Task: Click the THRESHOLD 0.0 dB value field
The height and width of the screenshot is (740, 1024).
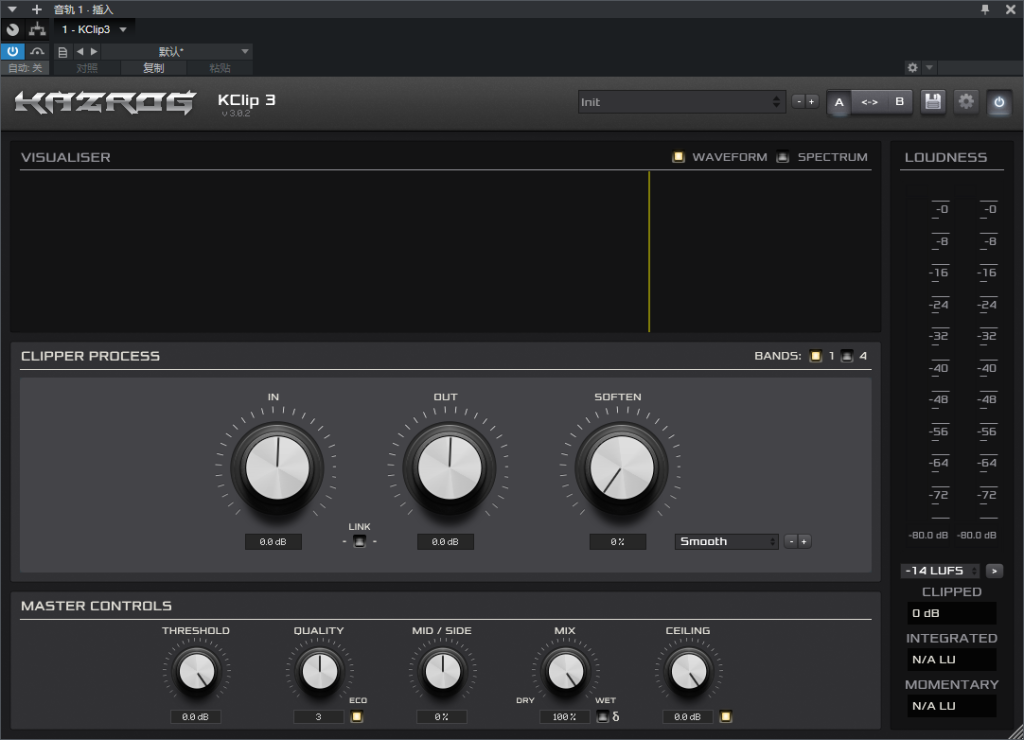Action: pyautogui.click(x=195, y=716)
